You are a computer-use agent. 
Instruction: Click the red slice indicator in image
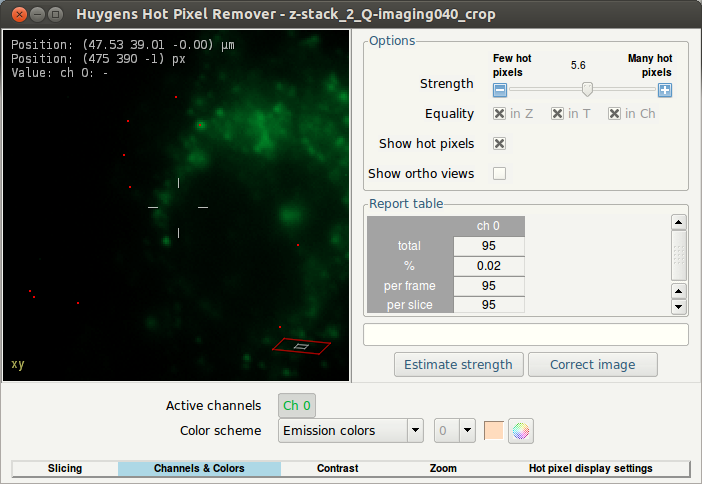coord(302,346)
